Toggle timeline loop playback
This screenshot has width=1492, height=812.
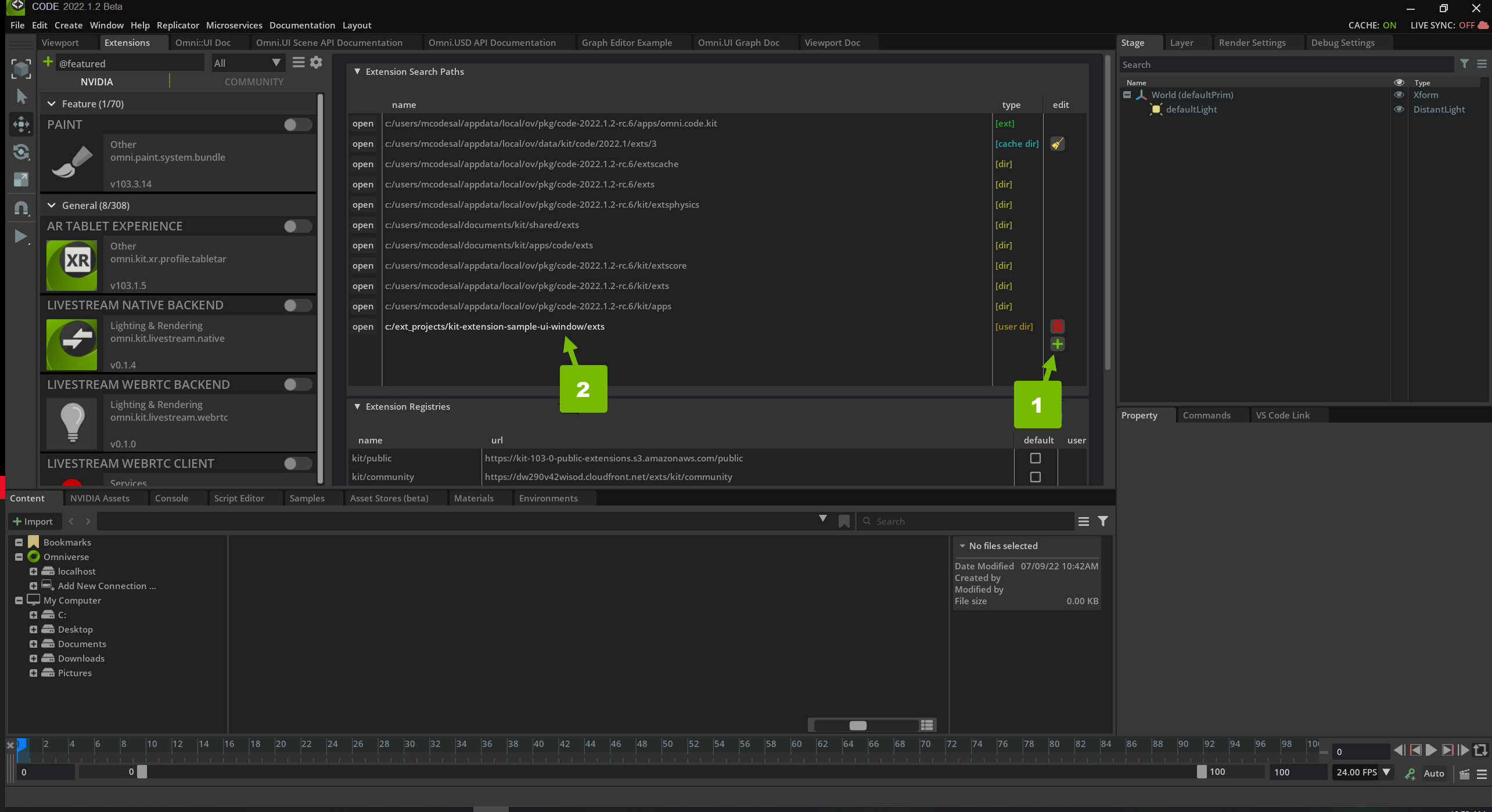pos(1480,751)
